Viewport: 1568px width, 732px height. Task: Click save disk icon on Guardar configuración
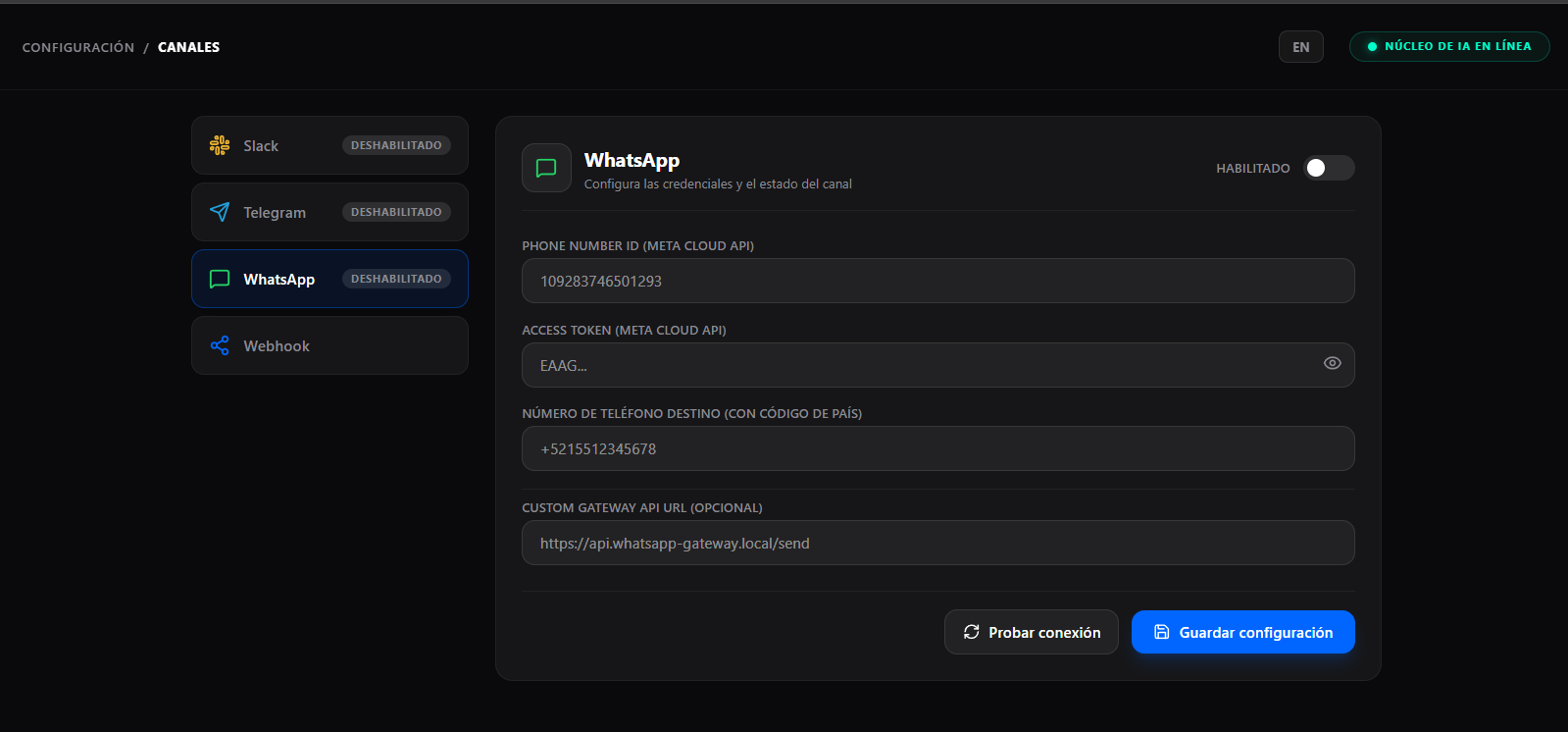(1161, 632)
